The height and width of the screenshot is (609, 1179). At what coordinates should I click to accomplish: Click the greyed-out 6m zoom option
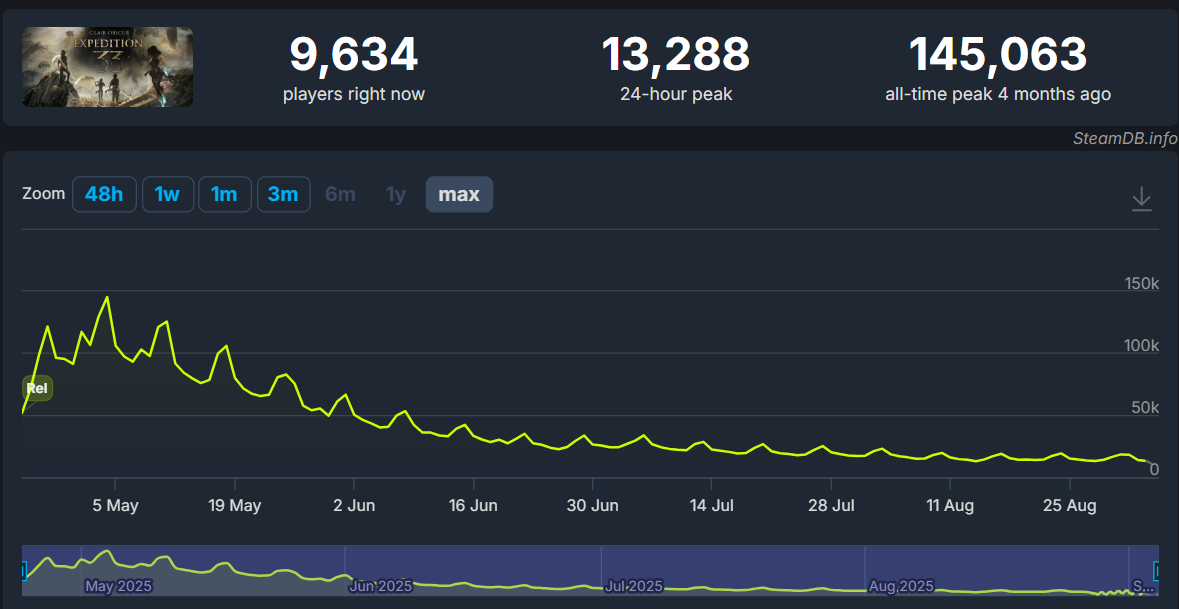[340, 194]
